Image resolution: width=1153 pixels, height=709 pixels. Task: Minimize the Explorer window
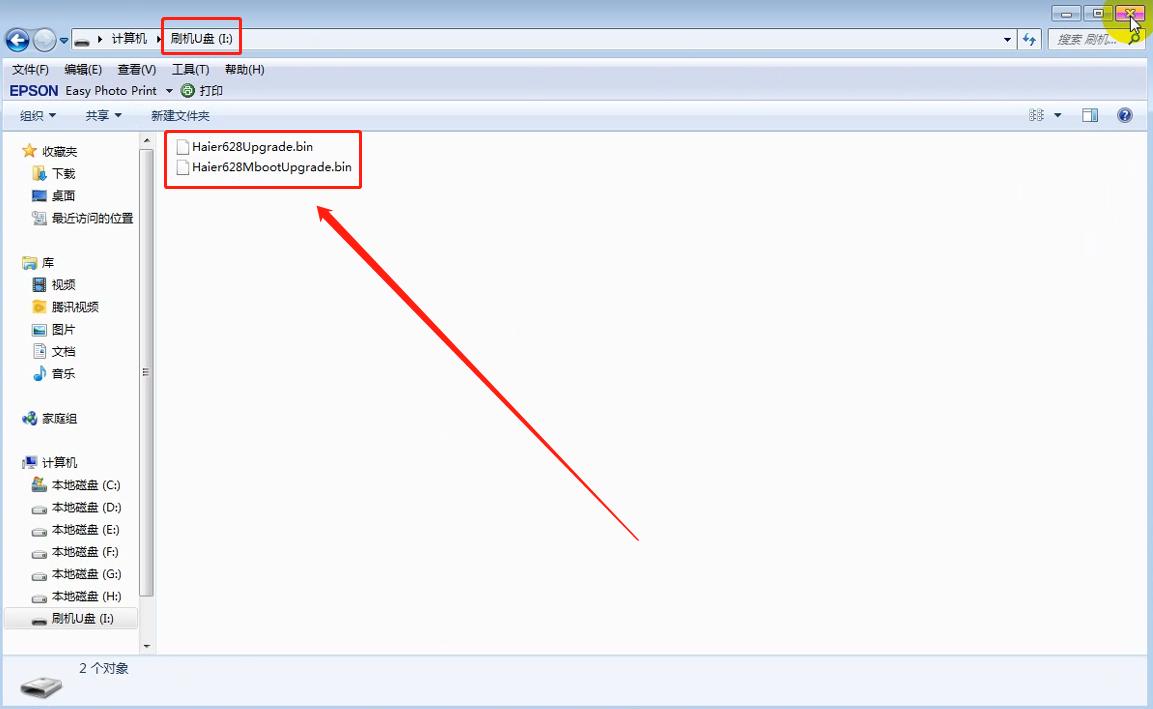pyautogui.click(x=1065, y=14)
